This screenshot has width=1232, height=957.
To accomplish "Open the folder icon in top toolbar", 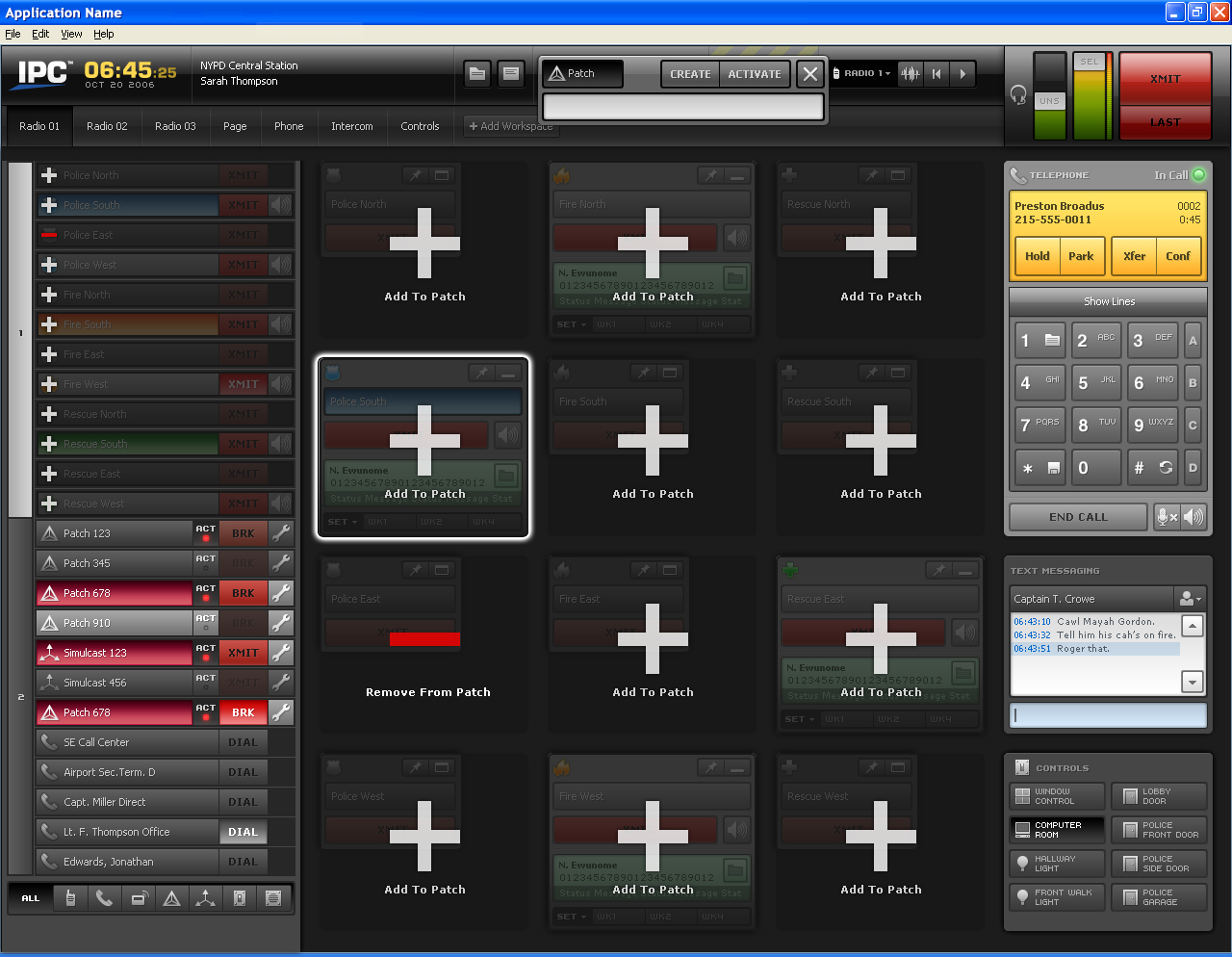I will point(477,74).
